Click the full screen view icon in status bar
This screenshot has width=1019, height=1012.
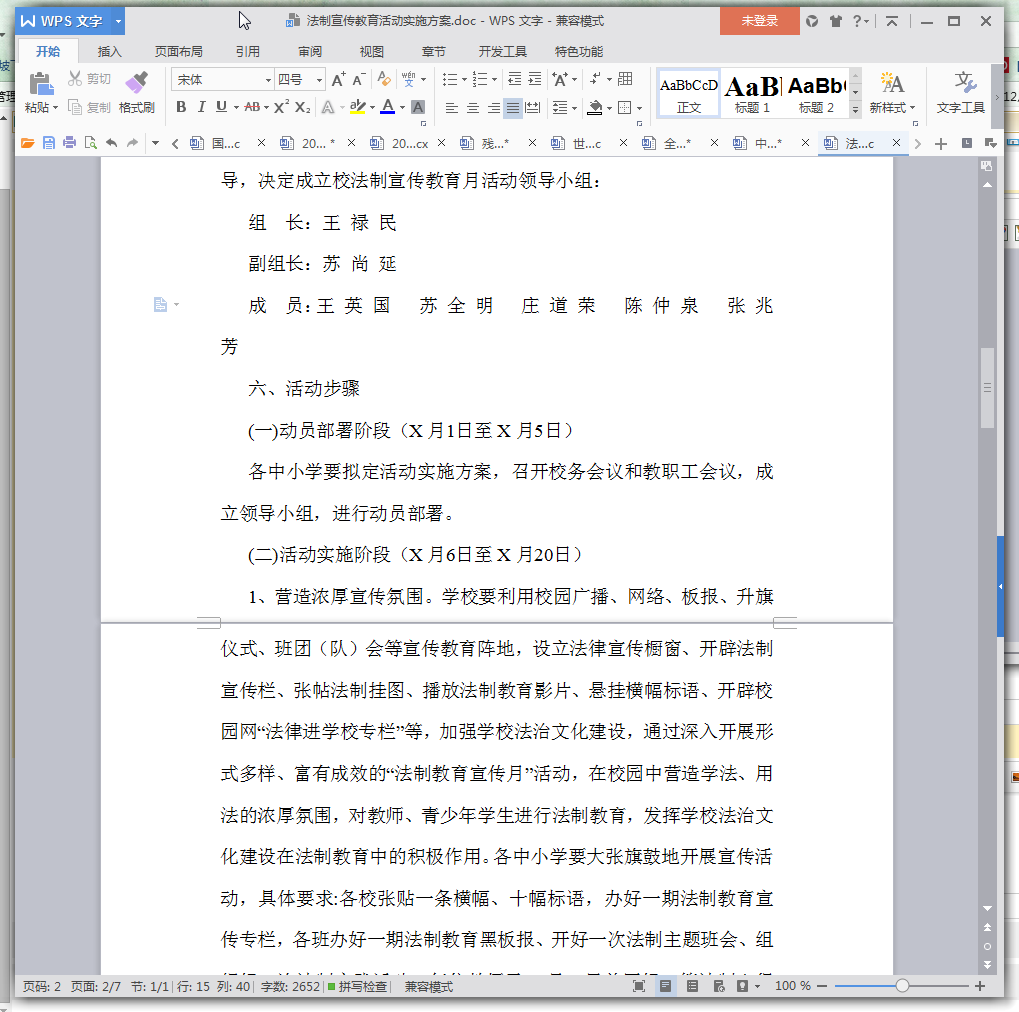tap(639, 986)
